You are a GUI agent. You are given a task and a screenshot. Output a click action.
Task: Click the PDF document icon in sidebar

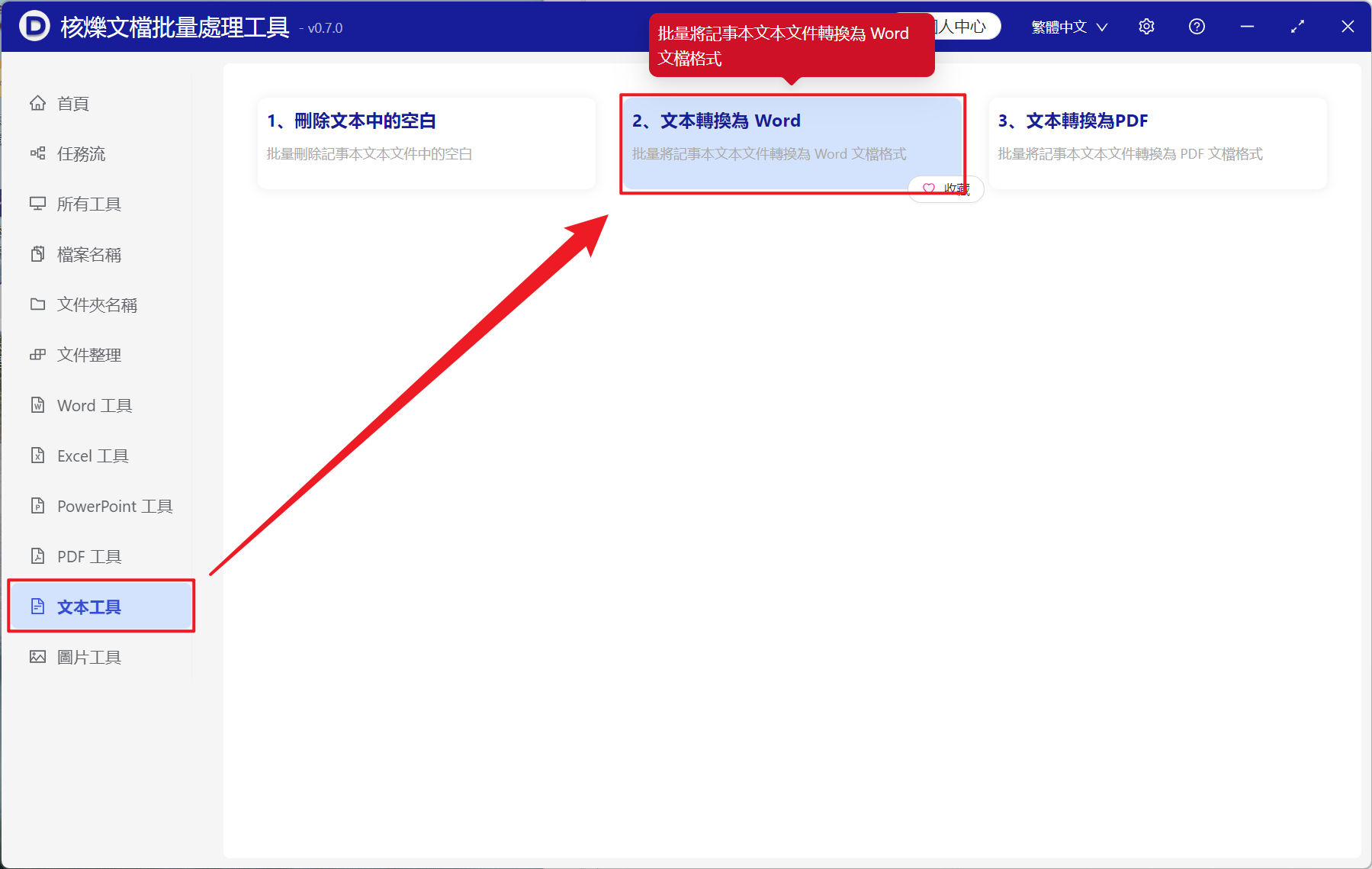[37, 556]
